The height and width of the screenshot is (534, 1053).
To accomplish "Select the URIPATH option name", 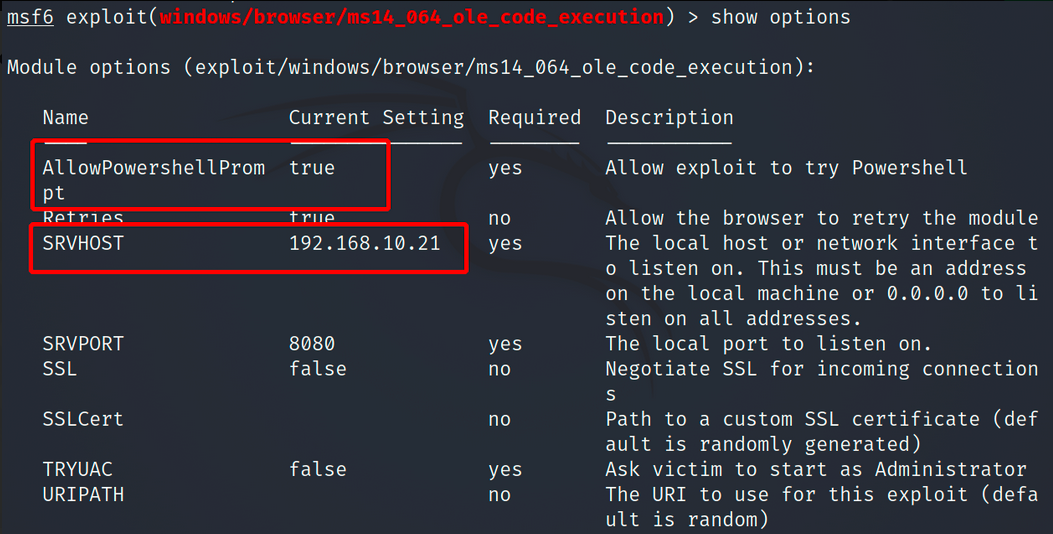I will click(x=83, y=495).
